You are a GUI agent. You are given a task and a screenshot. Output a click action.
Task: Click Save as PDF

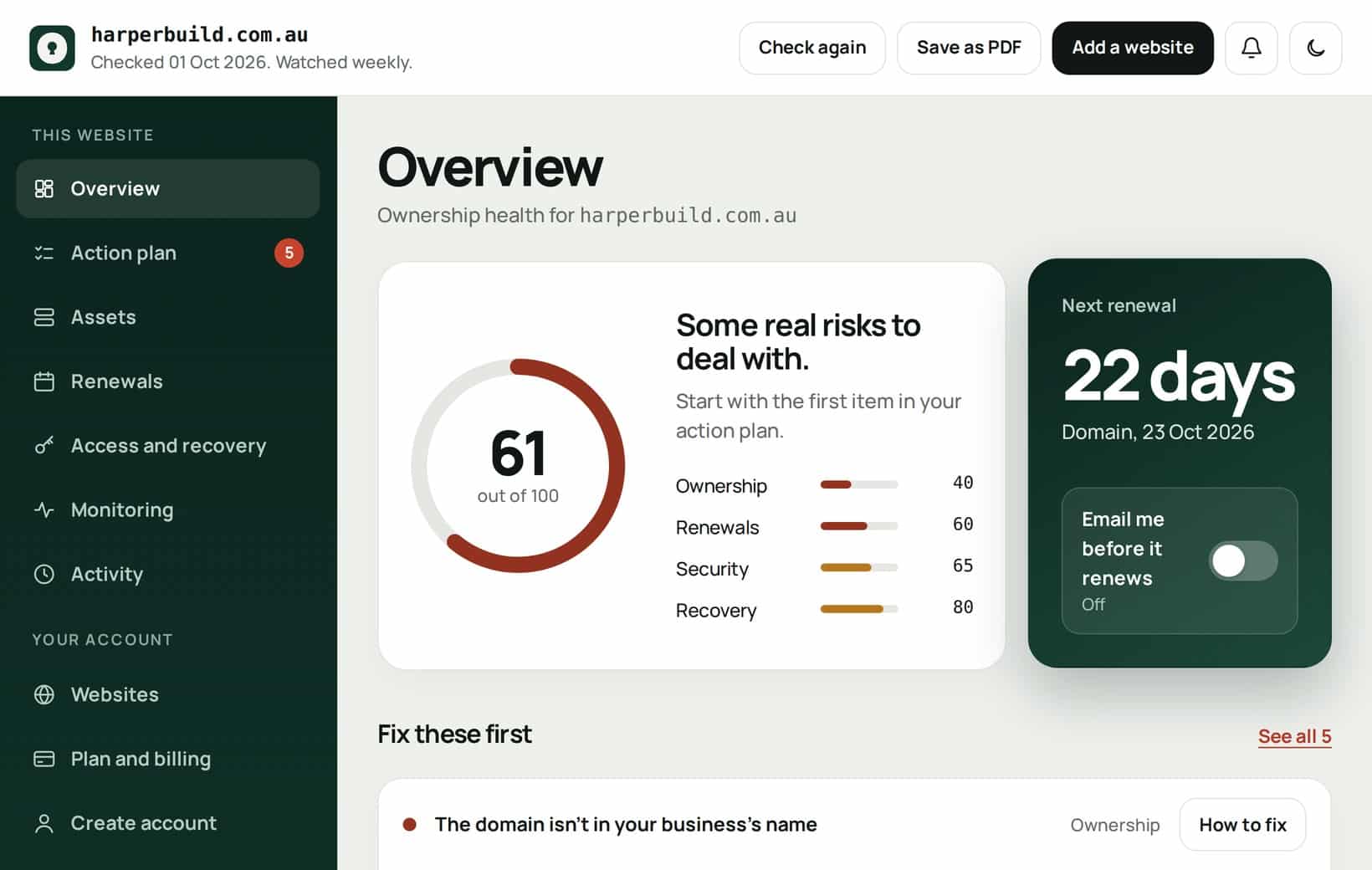point(969,48)
